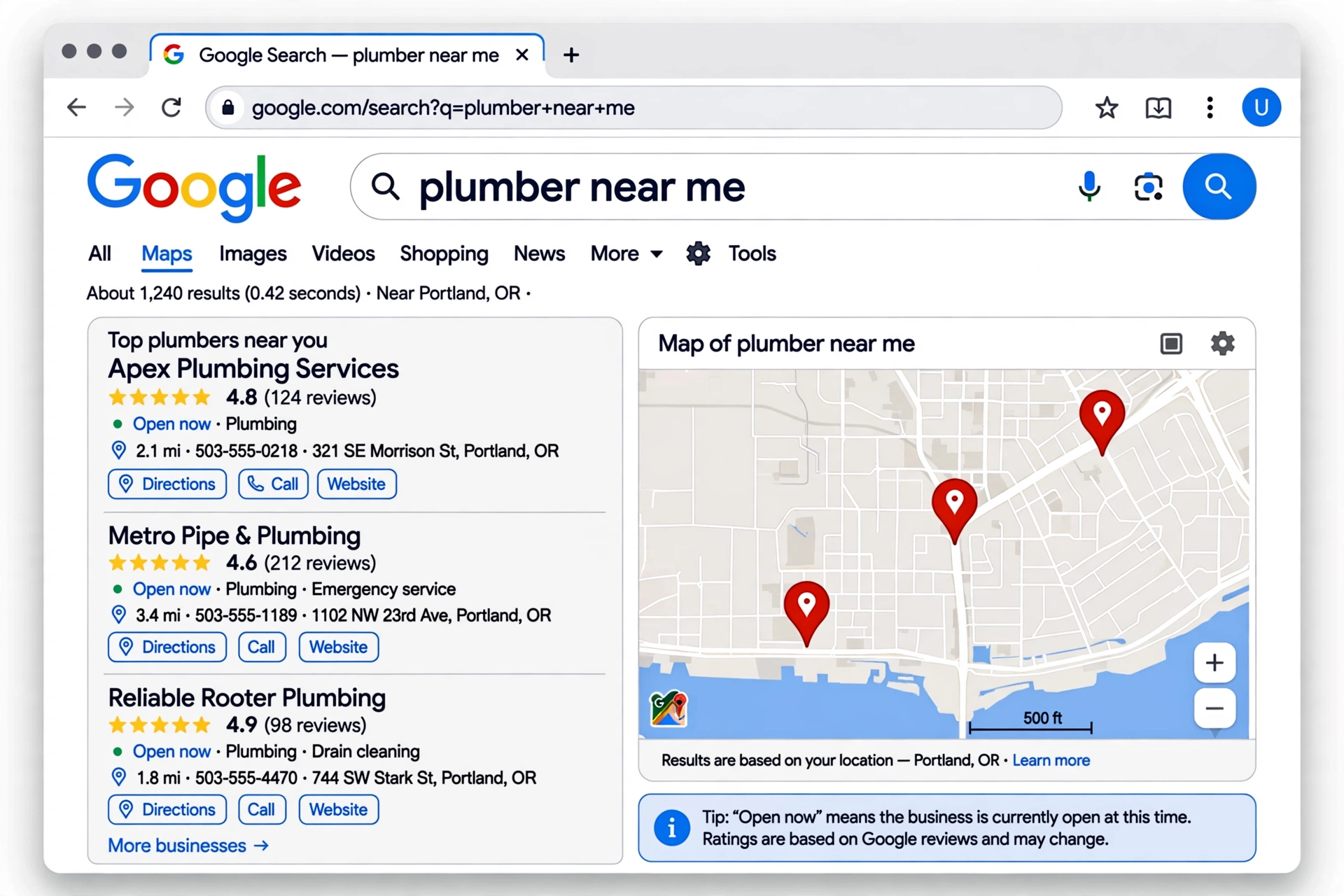The height and width of the screenshot is (896, 1344).
Task: Click the lock icon in the address bar
Action: tap(228, 108)
